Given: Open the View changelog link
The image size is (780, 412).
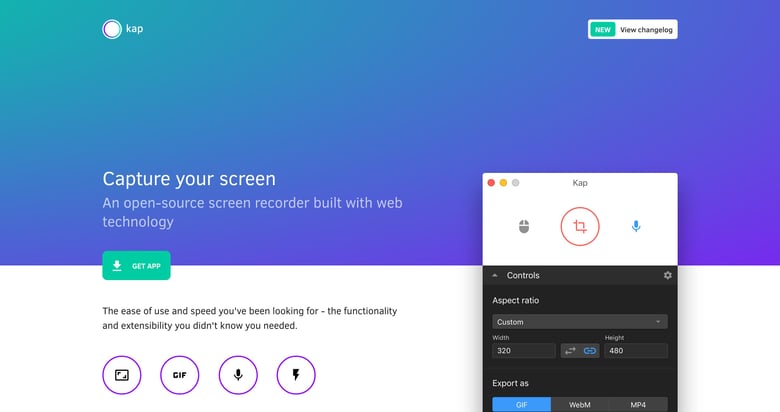Looking at the screenshot, I should click(x=633, y=30).
